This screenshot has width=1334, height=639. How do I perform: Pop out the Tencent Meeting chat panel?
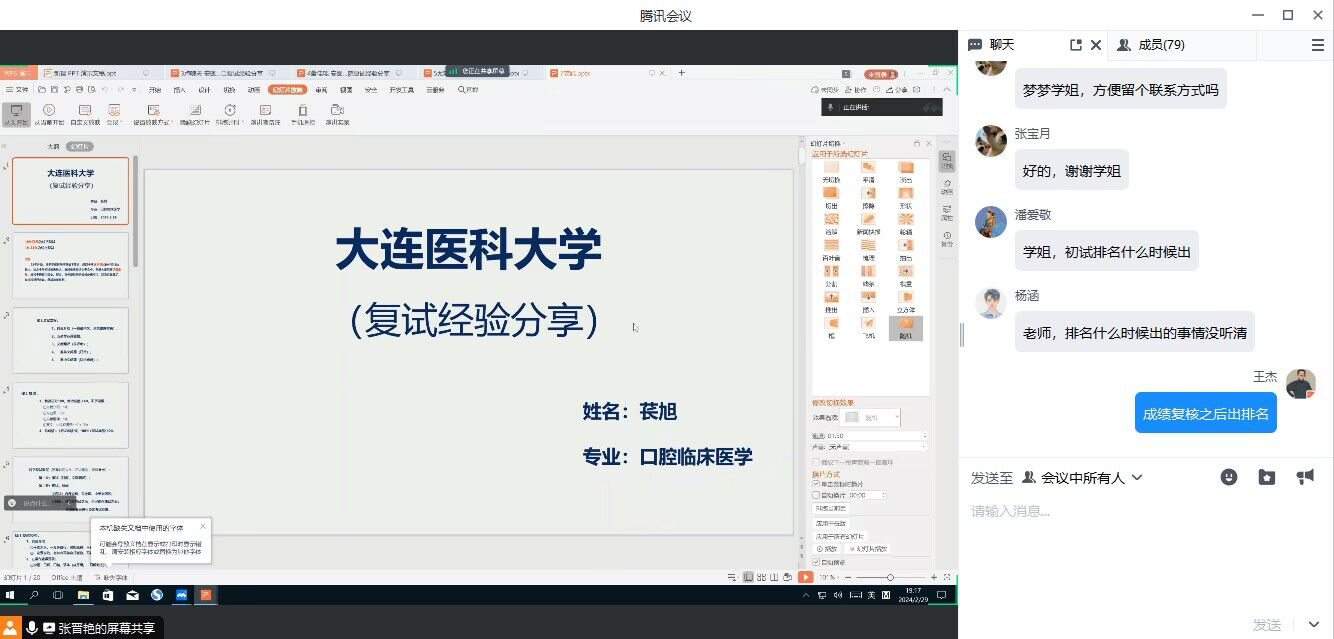1076,45
